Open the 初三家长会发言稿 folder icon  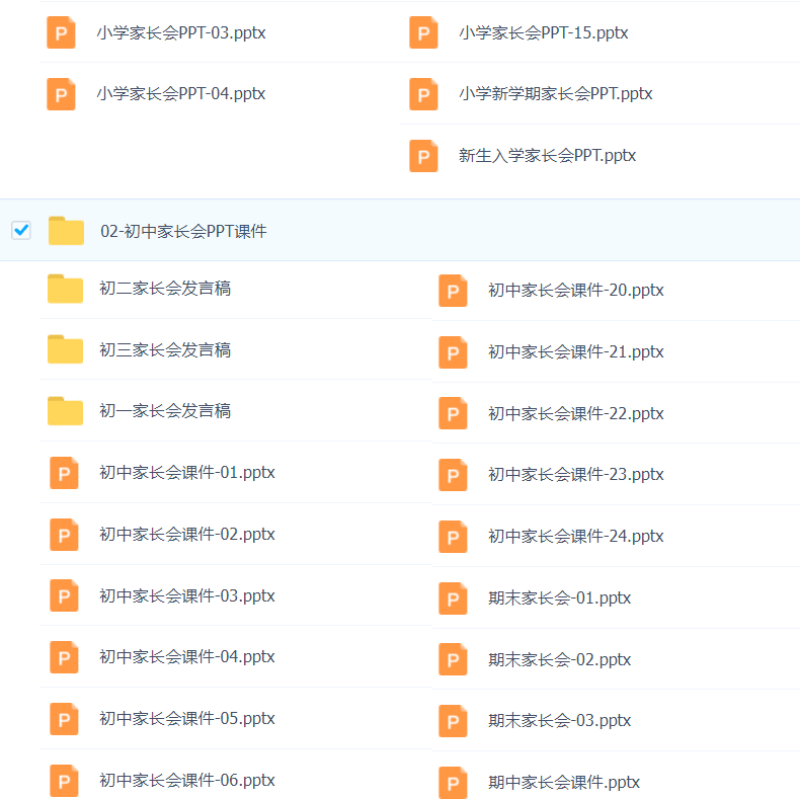coord(65,349)
